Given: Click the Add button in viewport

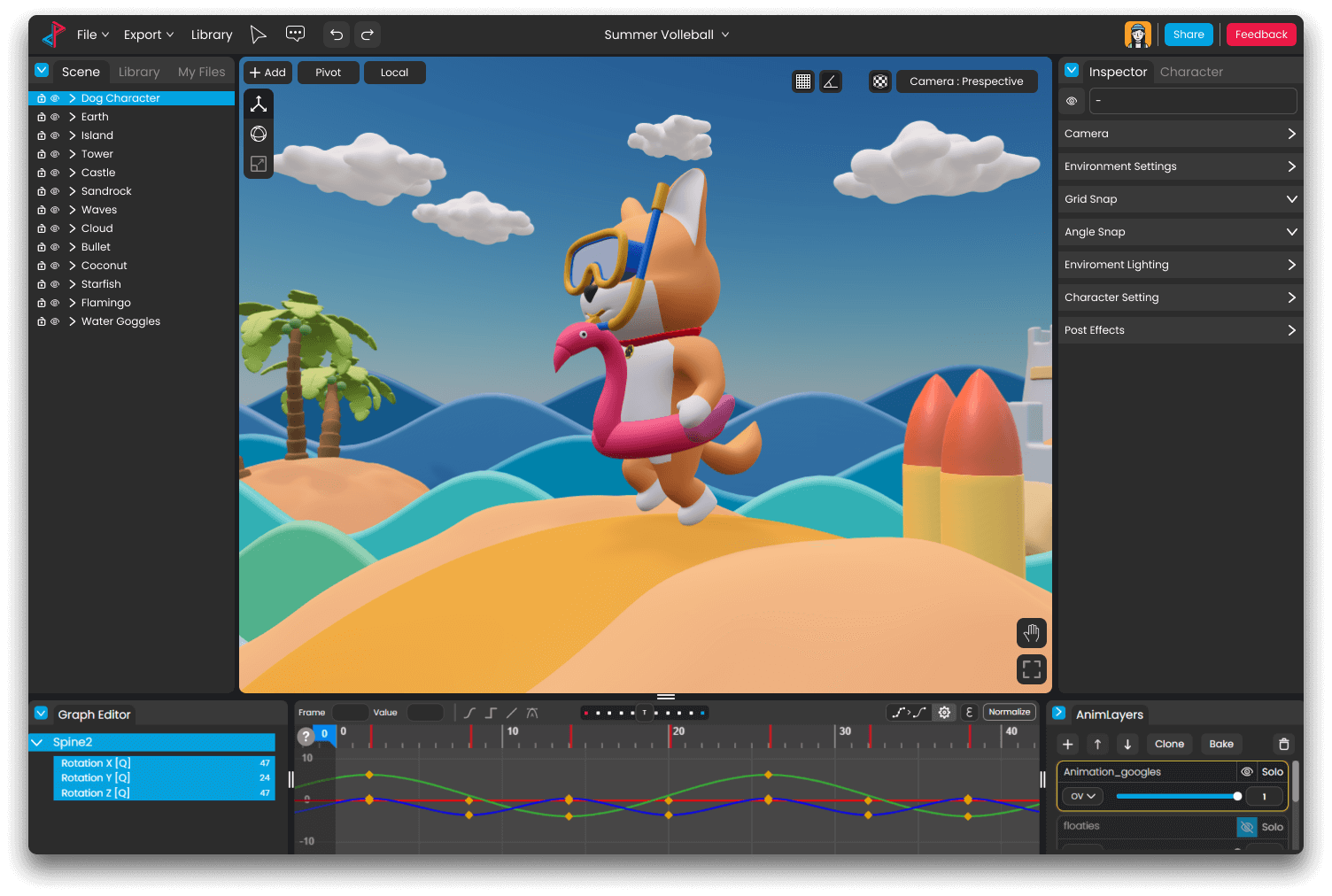Looking at the screenshot, I should pos(267,73).
